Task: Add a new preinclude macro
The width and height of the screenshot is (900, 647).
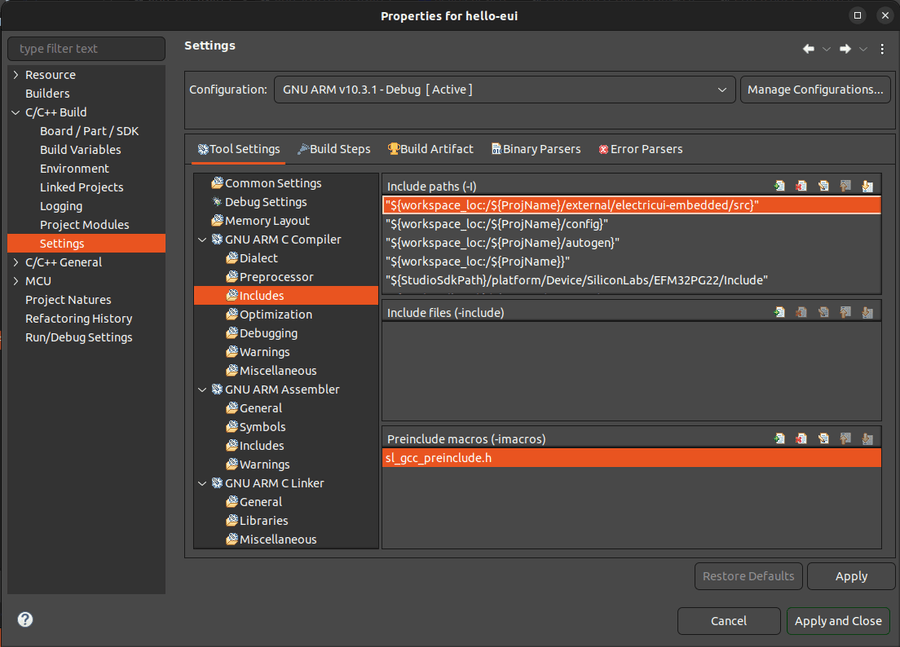Action: coord(779,438)
